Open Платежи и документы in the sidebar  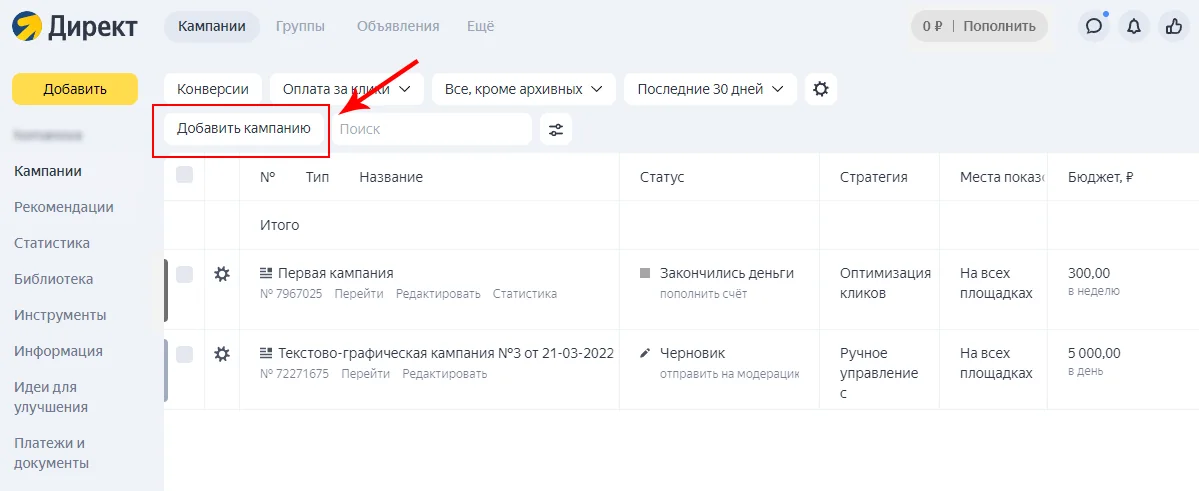[x=51, y=453]
